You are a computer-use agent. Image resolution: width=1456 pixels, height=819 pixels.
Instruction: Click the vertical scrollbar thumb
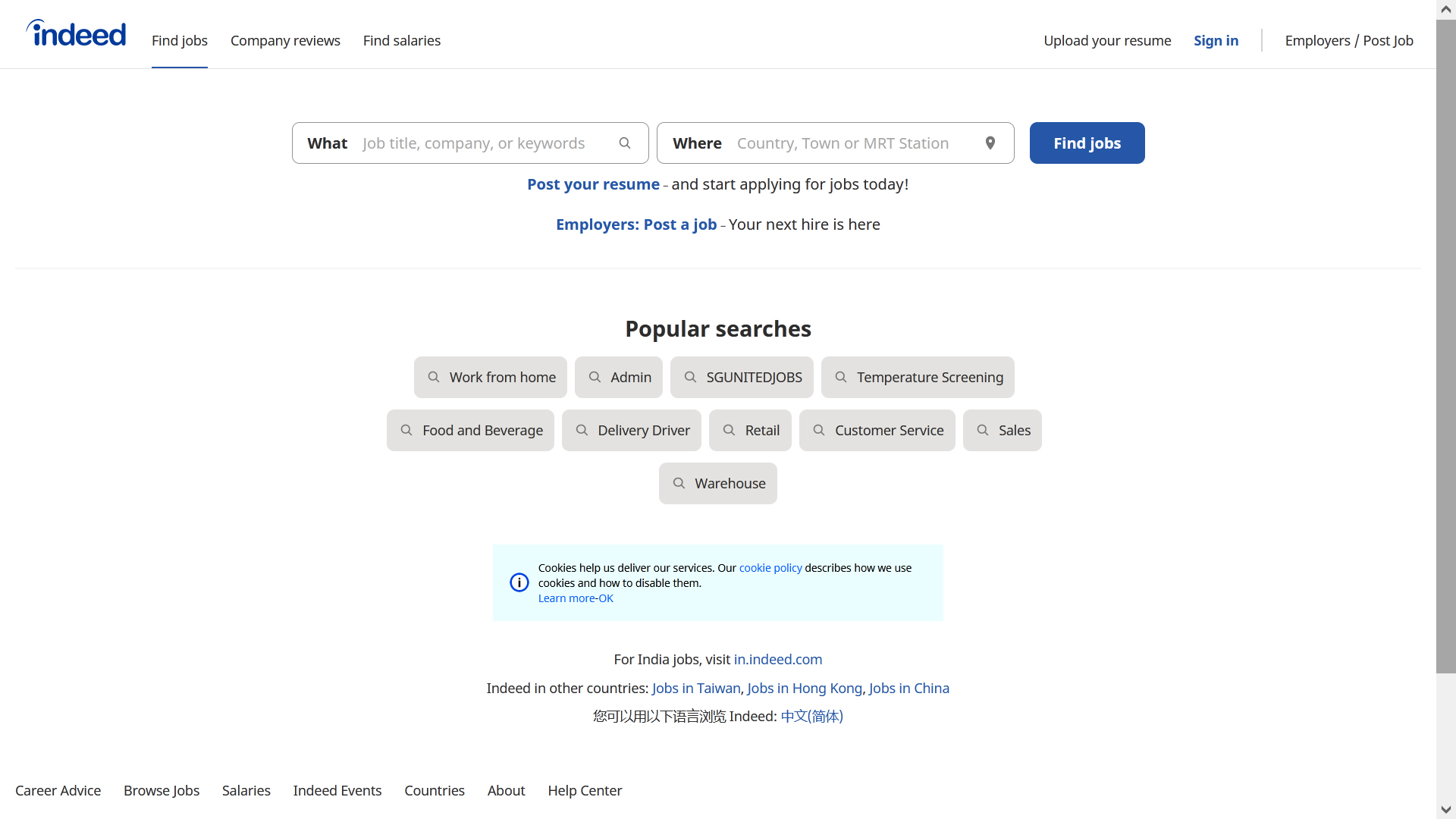[x=1446, y=347]
